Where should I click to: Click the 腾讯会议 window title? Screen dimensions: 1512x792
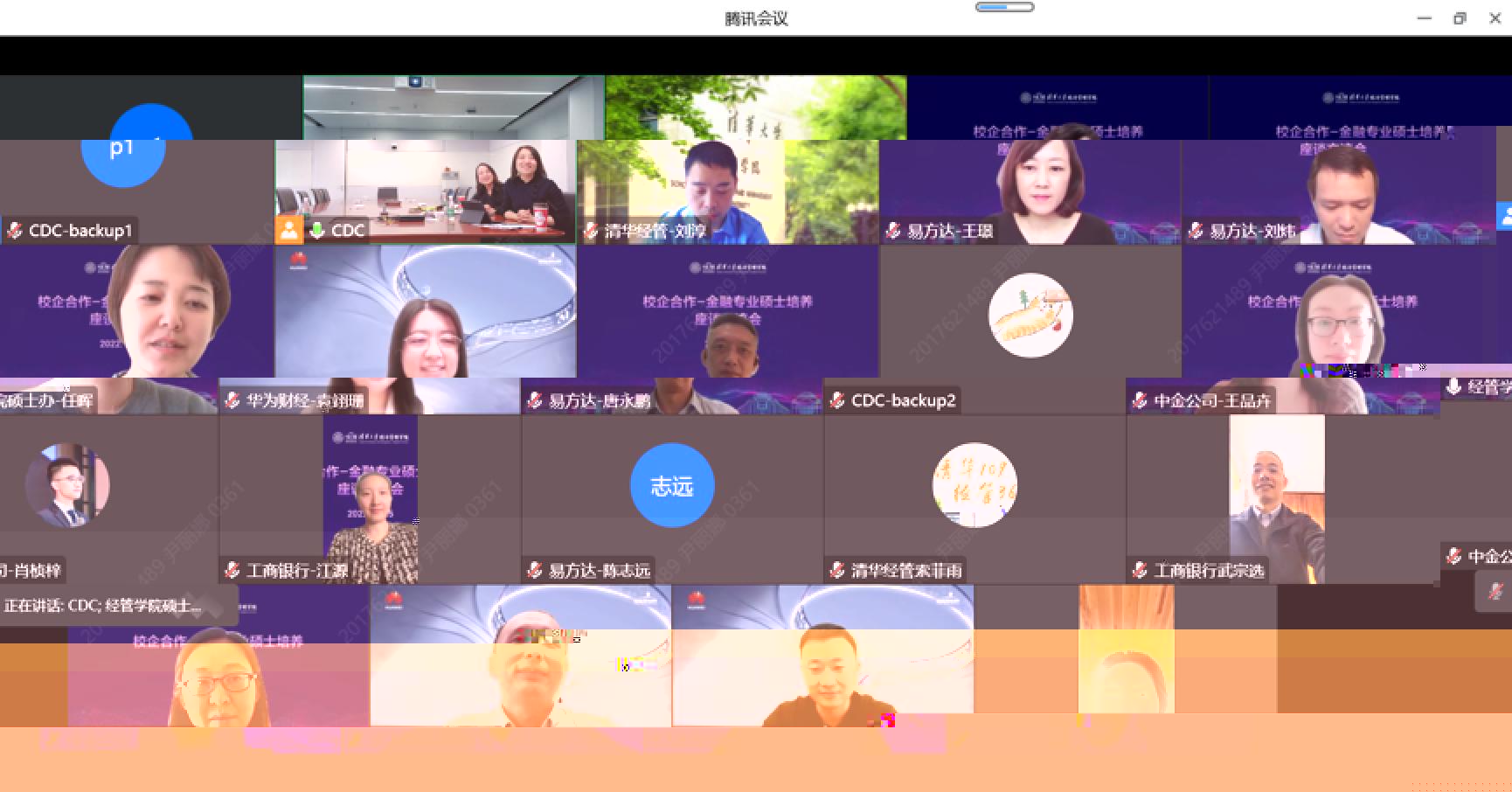tap(756, 18)
